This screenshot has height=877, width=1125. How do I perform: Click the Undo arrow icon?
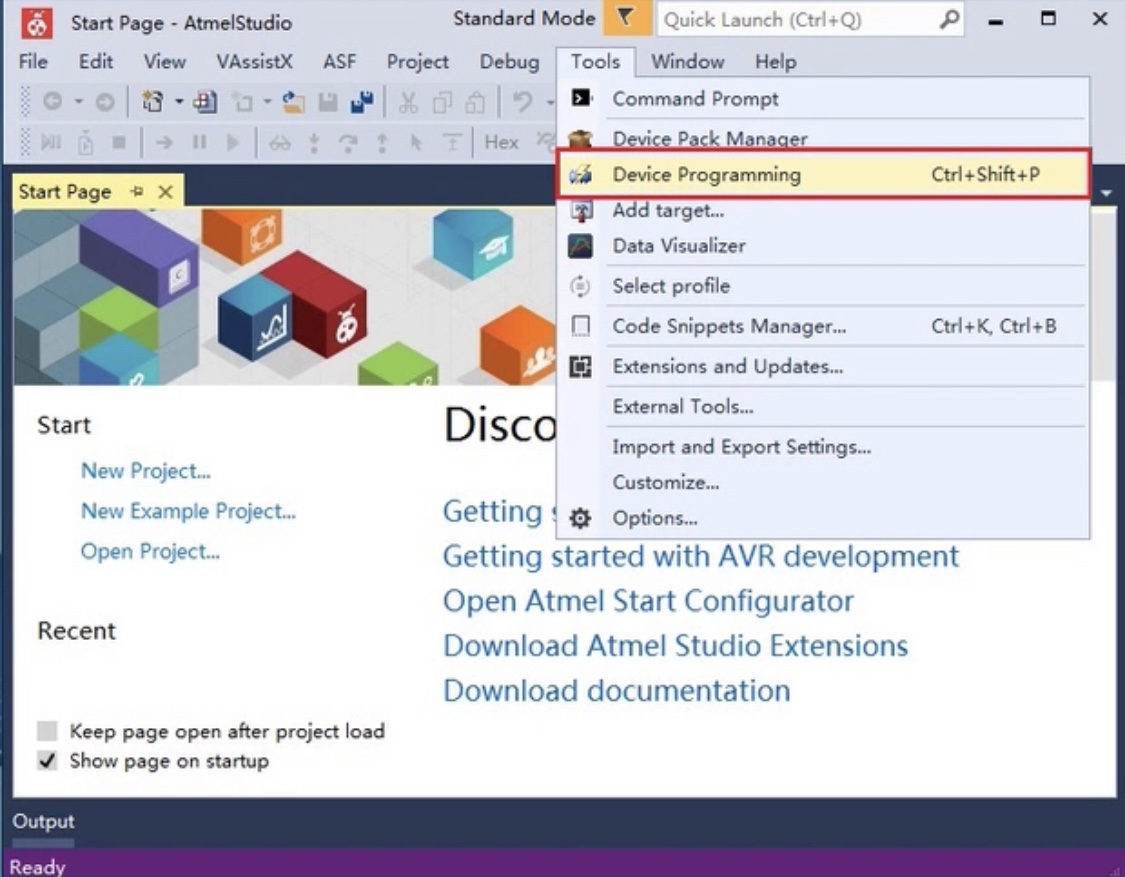coord(522,102)
